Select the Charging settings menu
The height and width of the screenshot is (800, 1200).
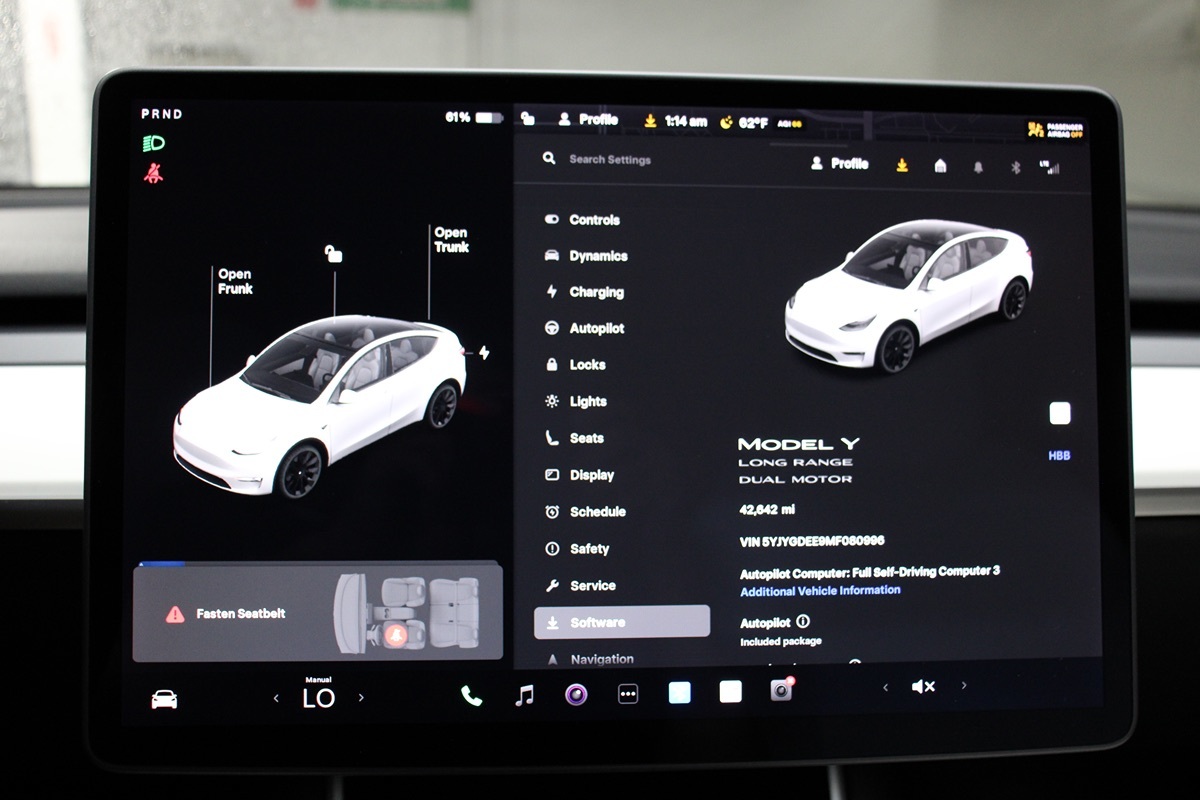coord(596,292)
